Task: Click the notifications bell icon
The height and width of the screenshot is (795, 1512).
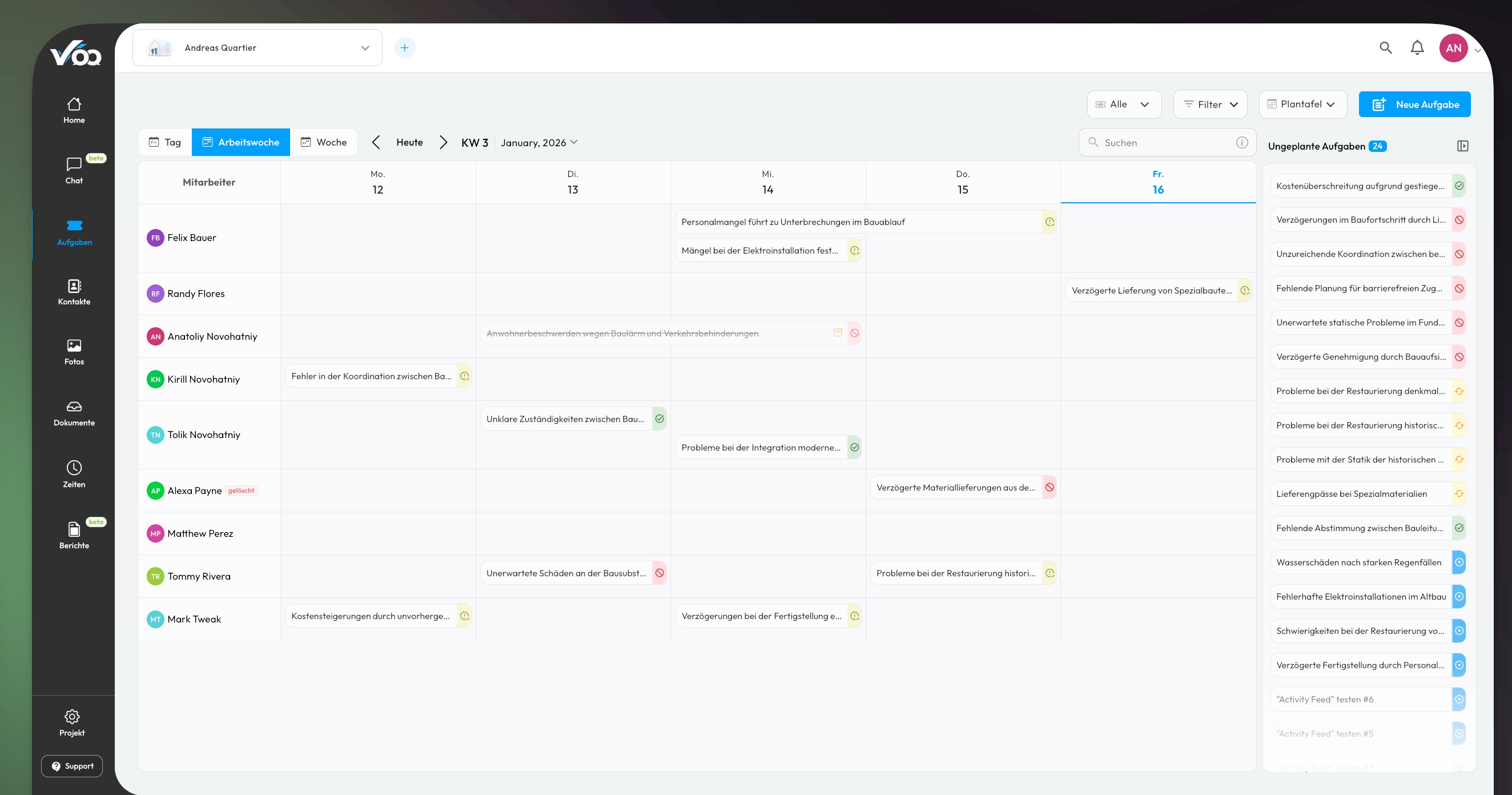Action: [1417, 47]
